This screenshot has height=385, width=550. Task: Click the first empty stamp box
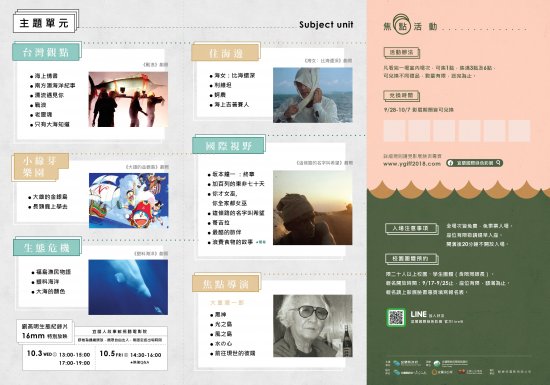point(394,130)
